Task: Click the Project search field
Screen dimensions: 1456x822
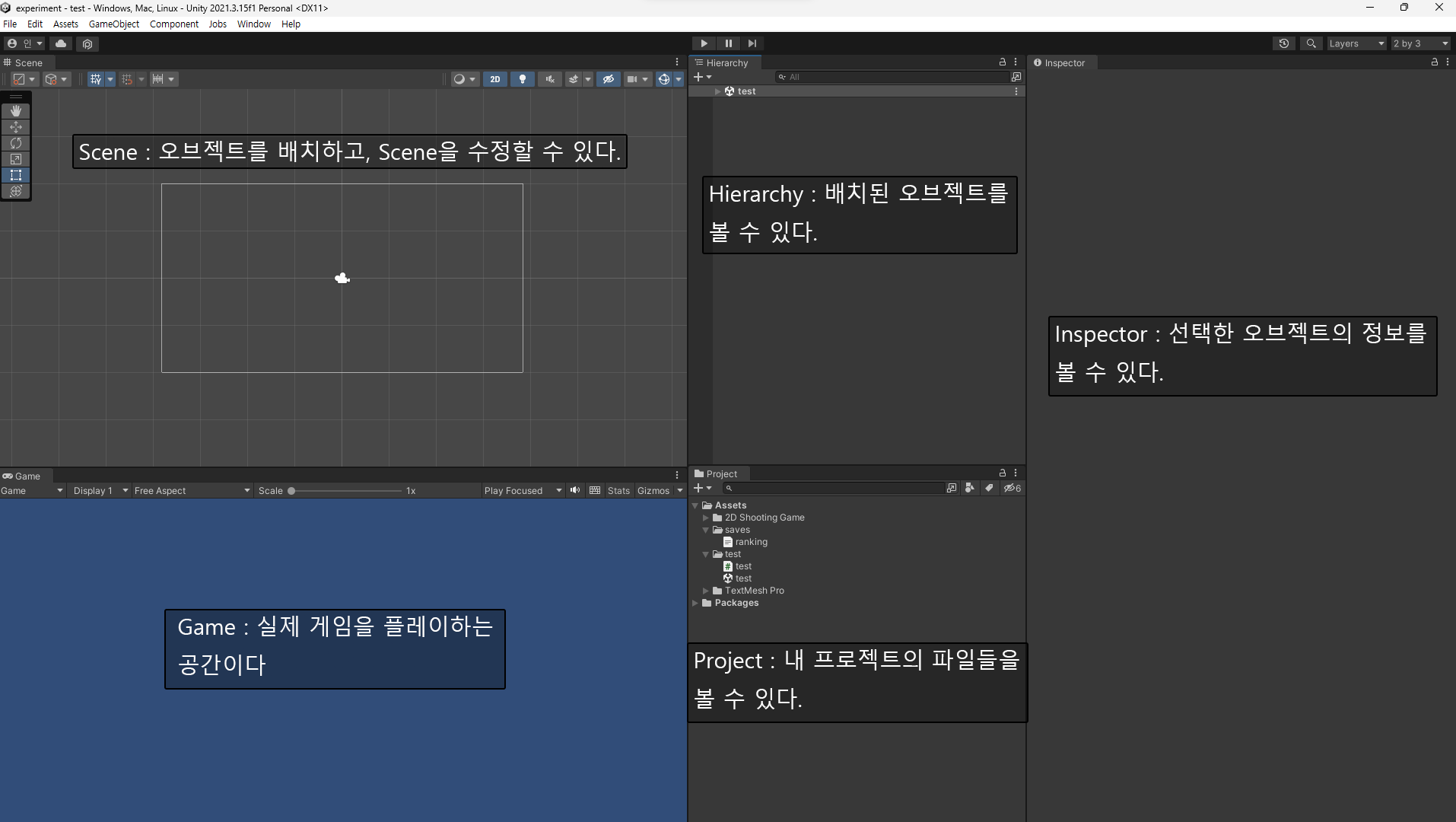Action: [x=833, y=488]
